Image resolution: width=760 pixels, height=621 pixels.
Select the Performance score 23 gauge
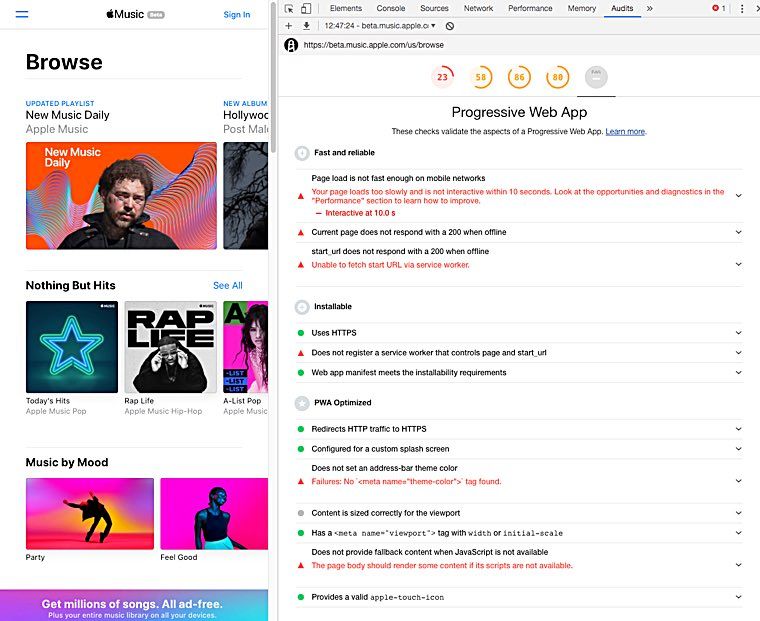click(443, 77)
